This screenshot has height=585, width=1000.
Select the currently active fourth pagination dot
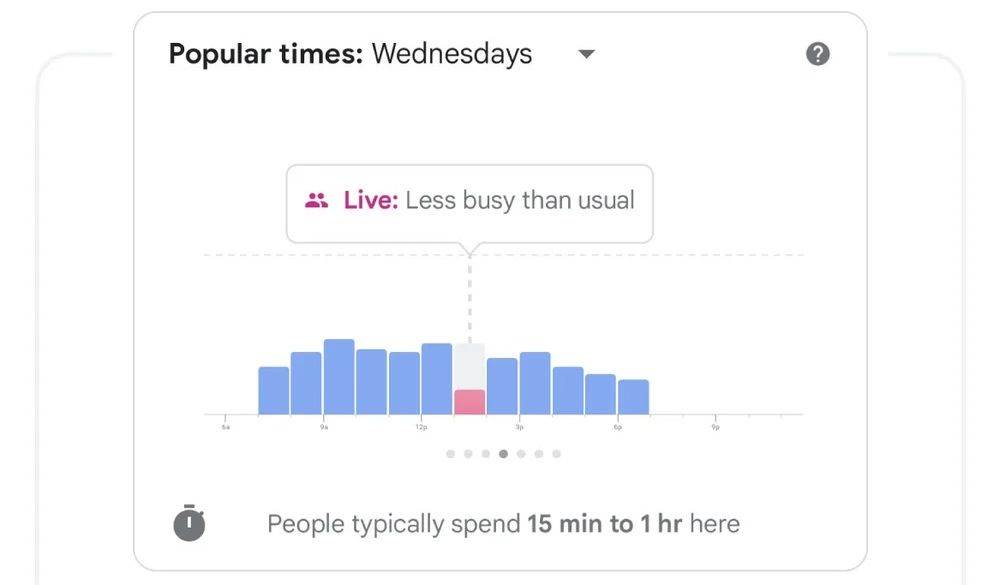click(503, 453)
